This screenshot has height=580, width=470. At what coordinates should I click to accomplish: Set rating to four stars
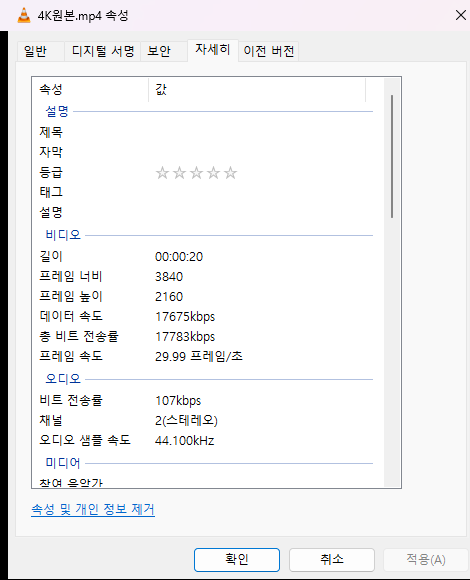coord(213,173)
